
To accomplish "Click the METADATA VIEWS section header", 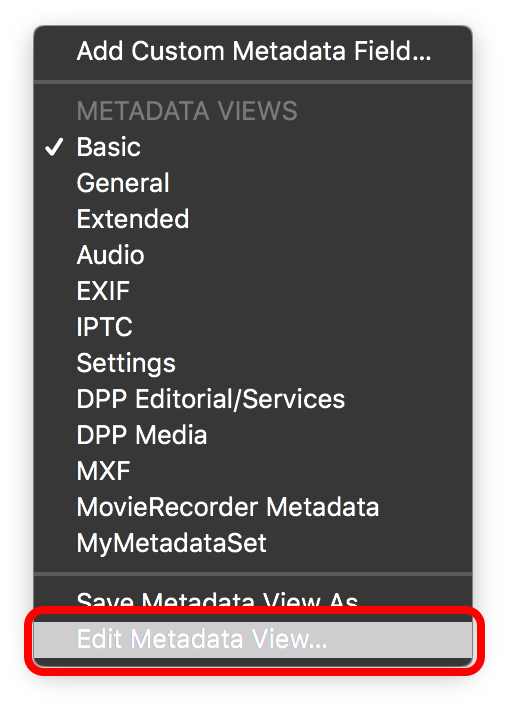I will (x=187, y=111).
